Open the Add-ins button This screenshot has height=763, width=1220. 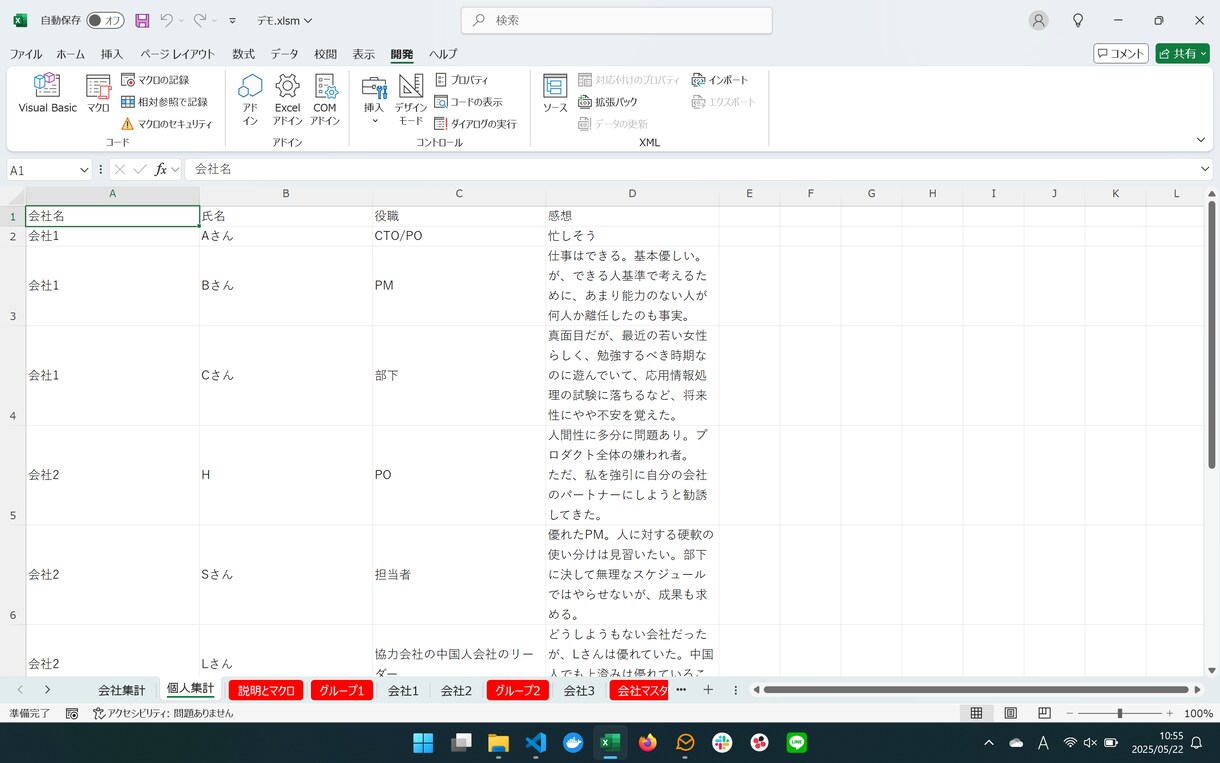[x=250, y=100]
